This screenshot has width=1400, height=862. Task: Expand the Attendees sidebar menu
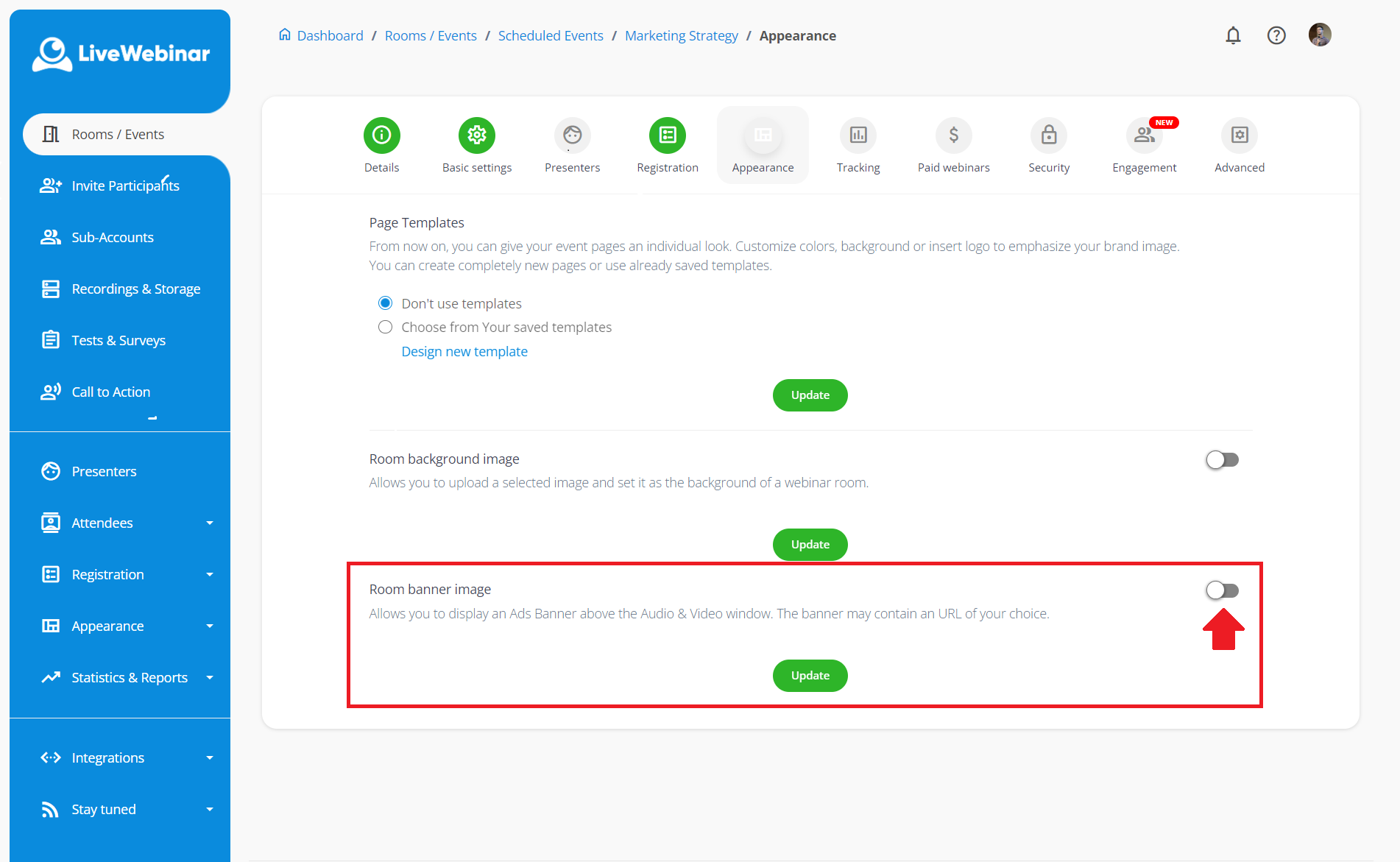[125, 523]
